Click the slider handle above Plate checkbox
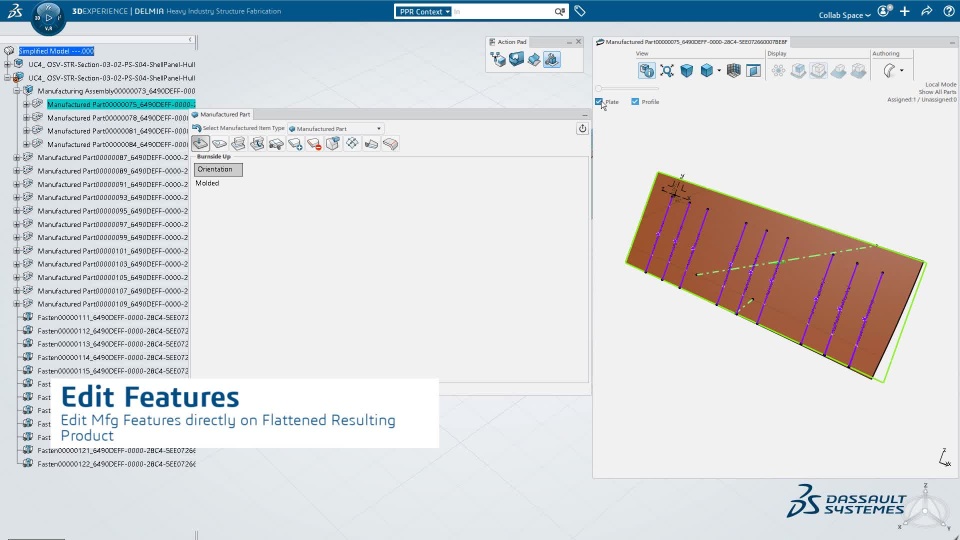Image resolution: width=960 pixels, height=540 pixels. 599,89
